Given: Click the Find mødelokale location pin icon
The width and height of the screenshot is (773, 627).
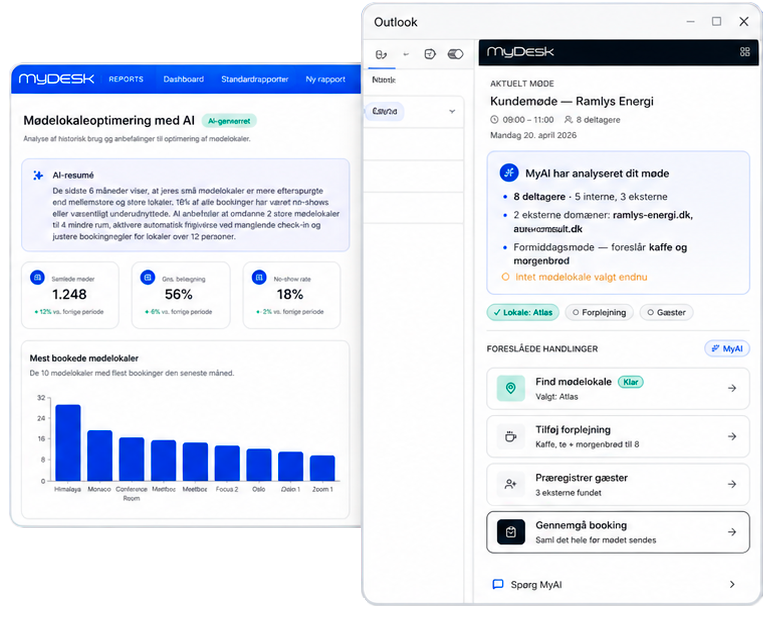Looking at the screenshot, I should [x=511, y=388].
